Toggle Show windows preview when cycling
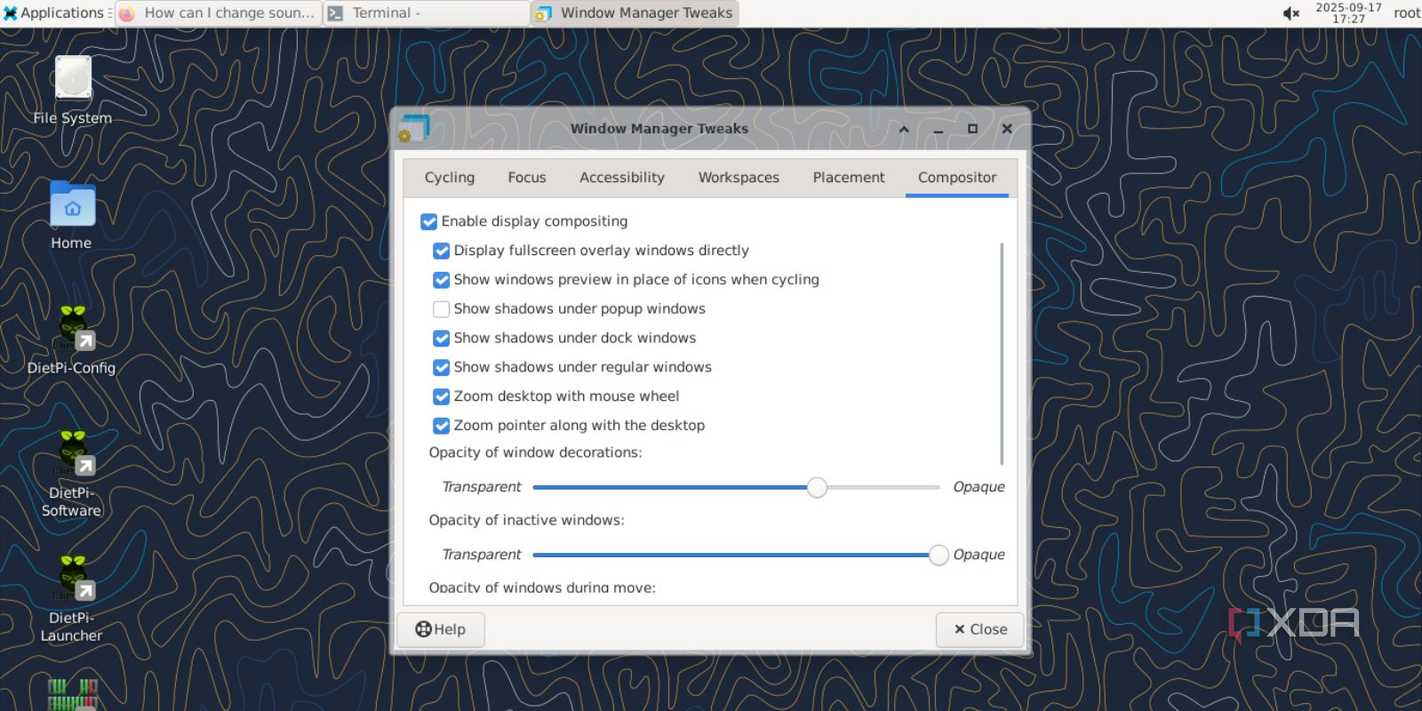 click(441, 280)
